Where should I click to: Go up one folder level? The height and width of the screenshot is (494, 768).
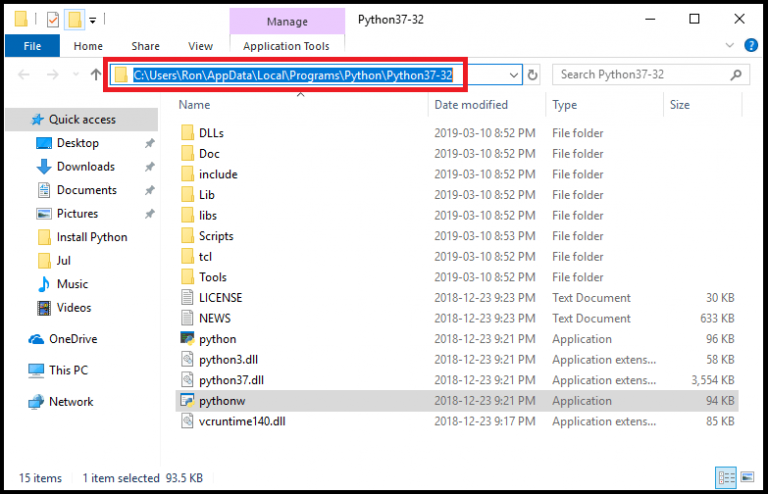pyautogui.click(x=96, y=75)
